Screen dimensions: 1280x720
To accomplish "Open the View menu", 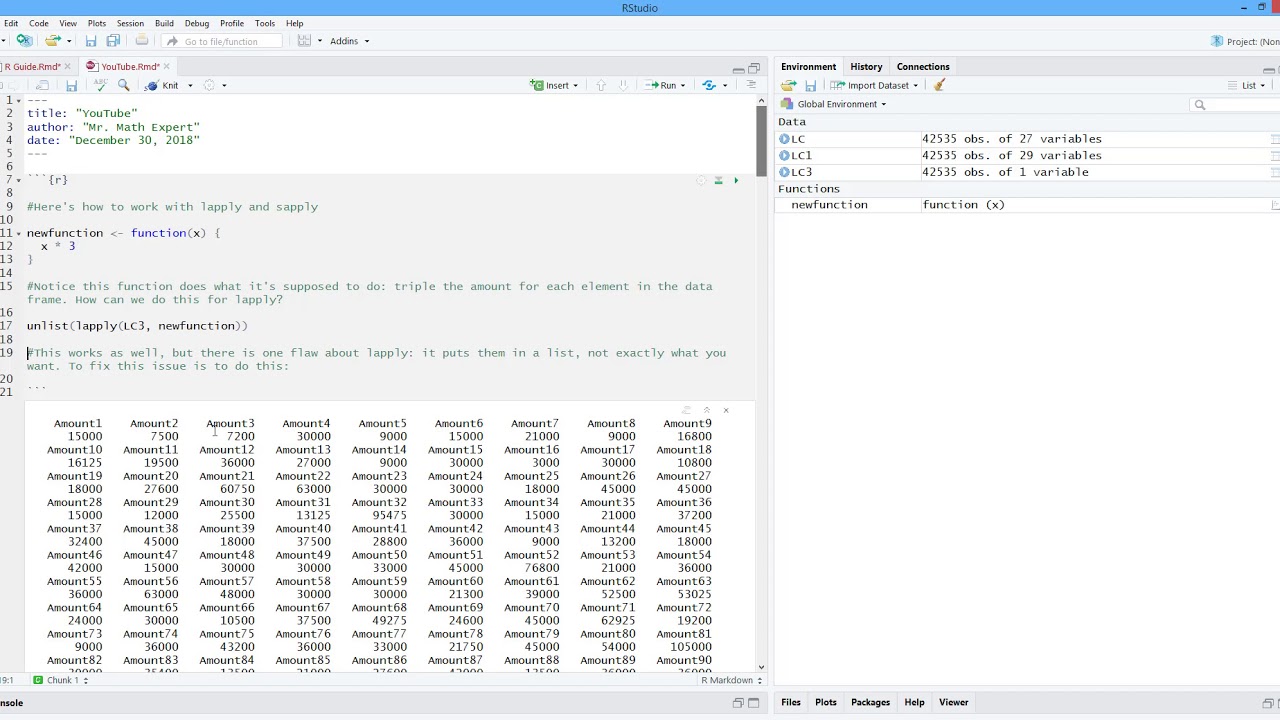I will pos(68,23).
